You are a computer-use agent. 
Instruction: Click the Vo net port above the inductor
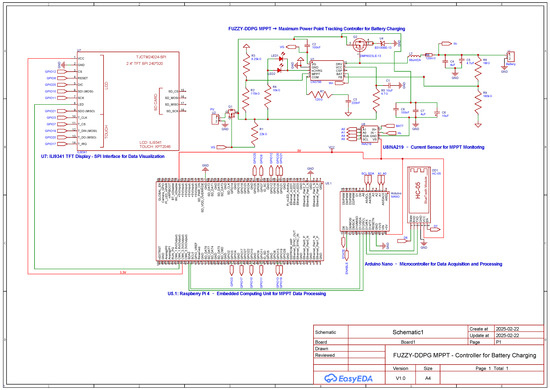coord(446,43)
